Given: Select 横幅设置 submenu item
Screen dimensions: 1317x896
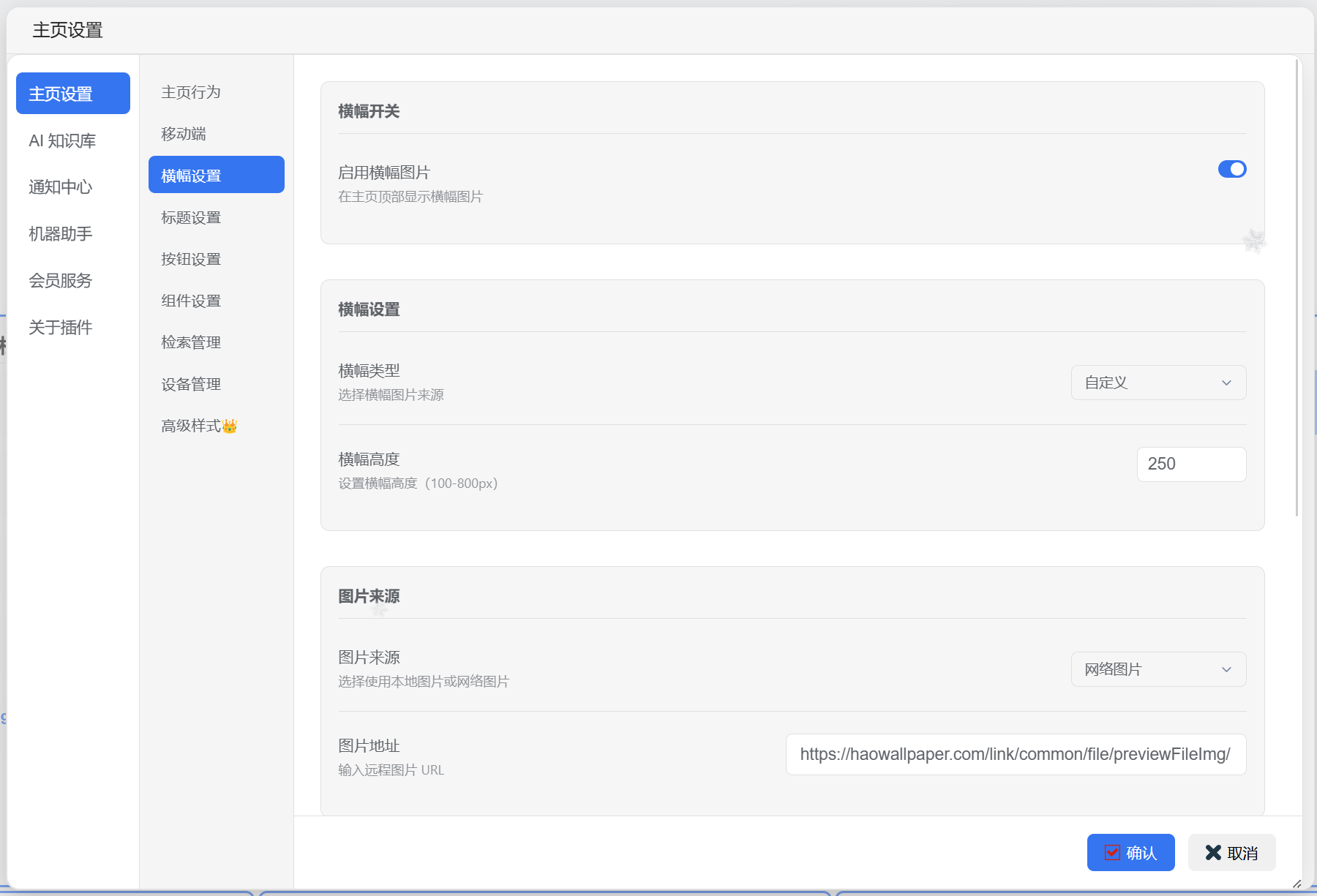Looking at the screenshot, I should 217,175.
